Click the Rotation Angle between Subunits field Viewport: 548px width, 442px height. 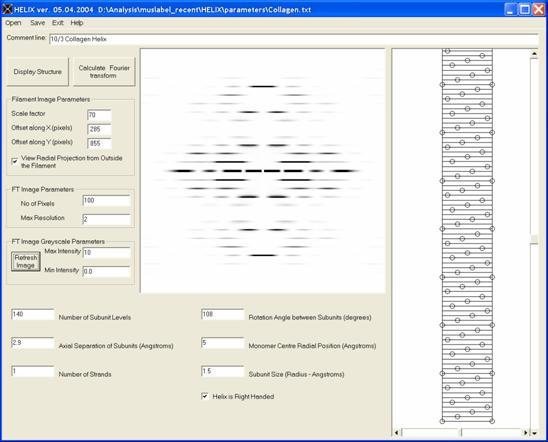[223, 314]
